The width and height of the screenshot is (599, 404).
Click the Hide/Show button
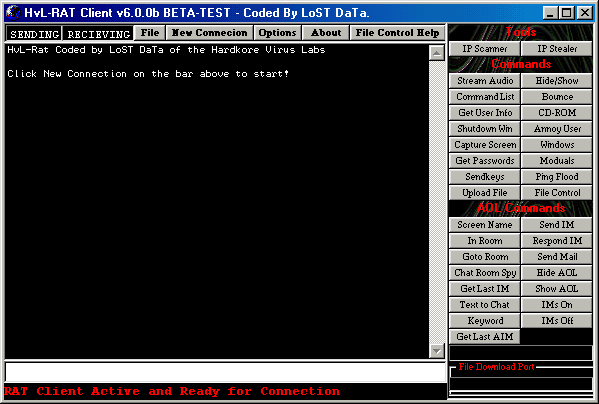(557, 81)
